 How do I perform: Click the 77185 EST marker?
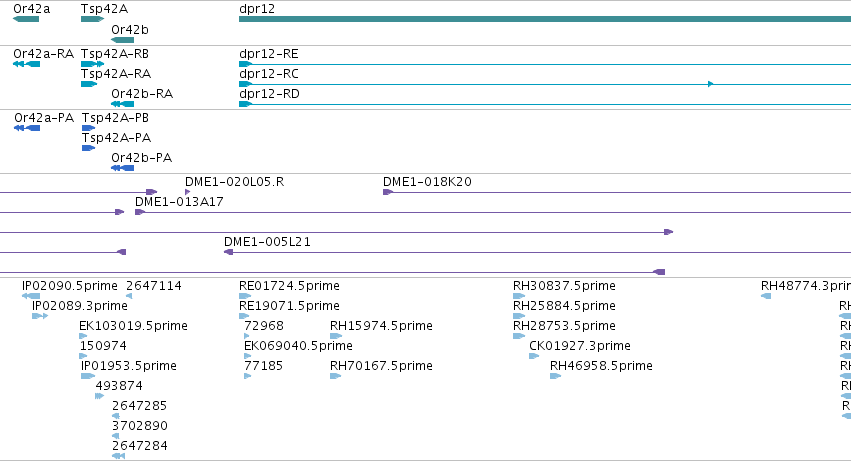247,376
